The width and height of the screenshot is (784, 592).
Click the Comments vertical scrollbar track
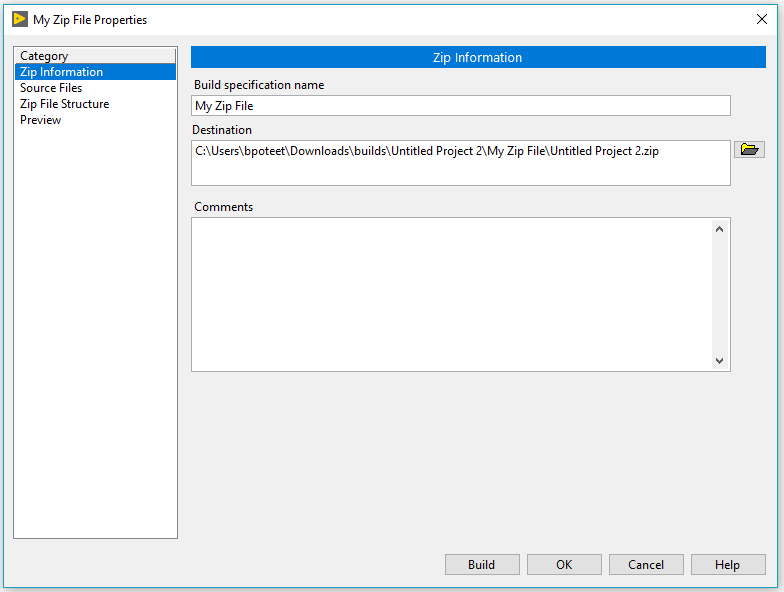pyautogui.click(x=719, y=294)
